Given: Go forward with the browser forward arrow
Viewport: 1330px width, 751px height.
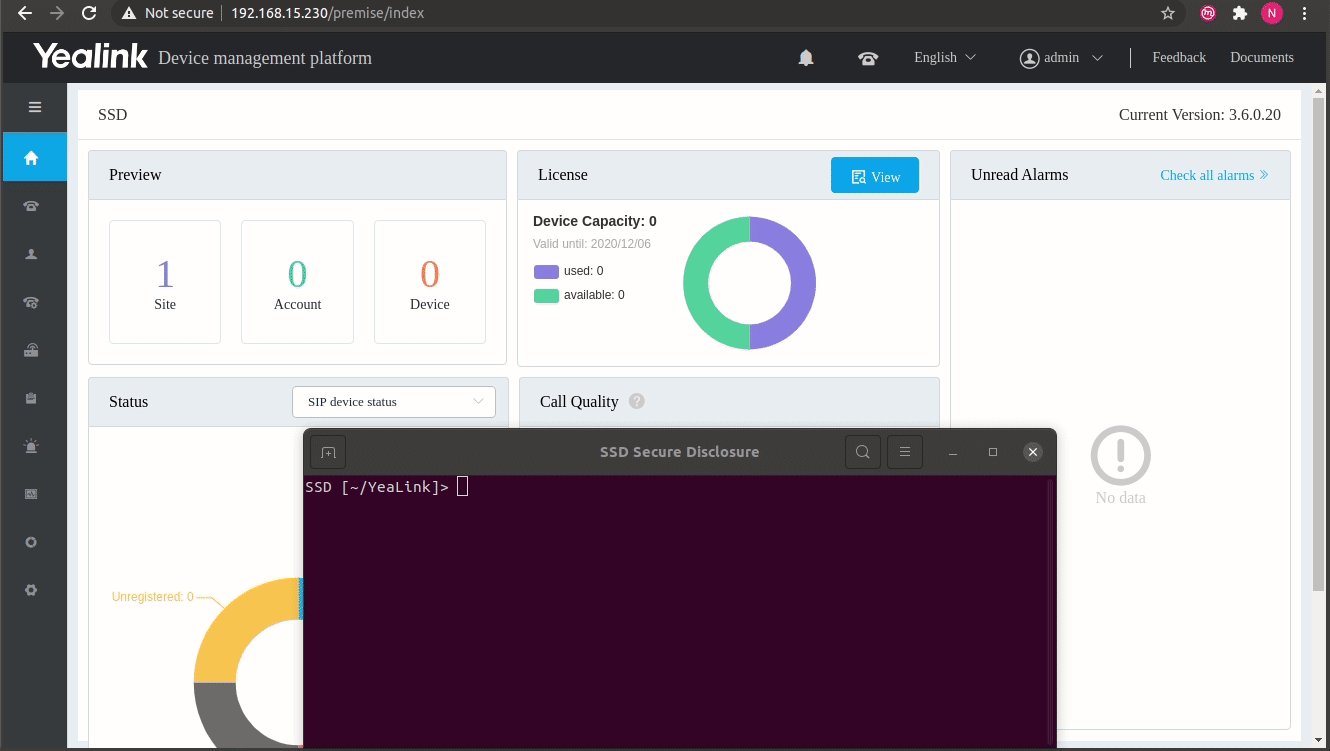Looking at the screenshot, I should coord(57,13).
